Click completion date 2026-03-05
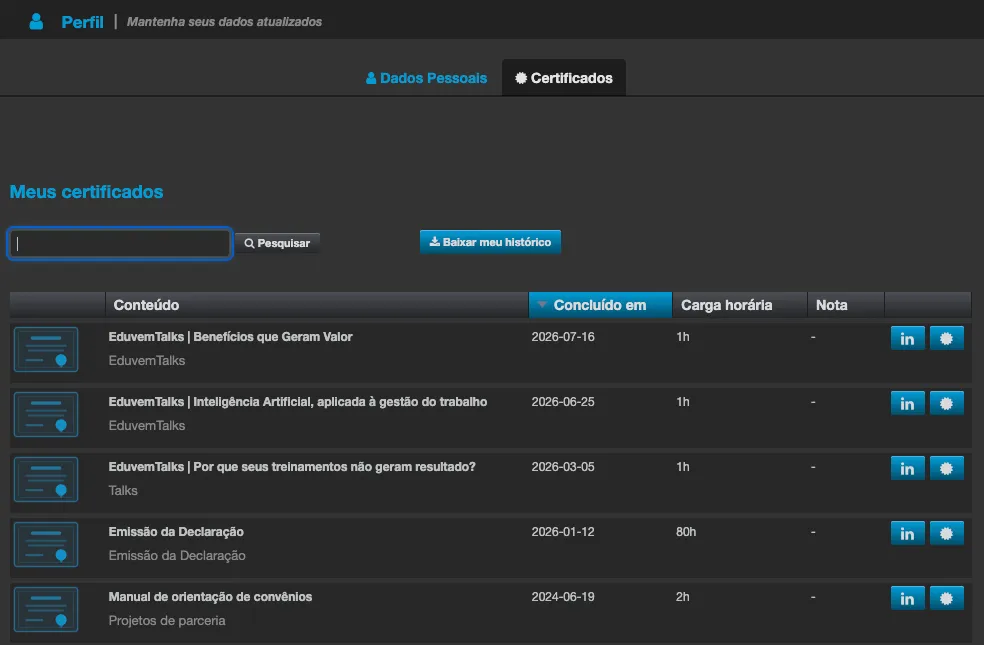This screenshot has height=645, width=984. [x=563, y=467]
